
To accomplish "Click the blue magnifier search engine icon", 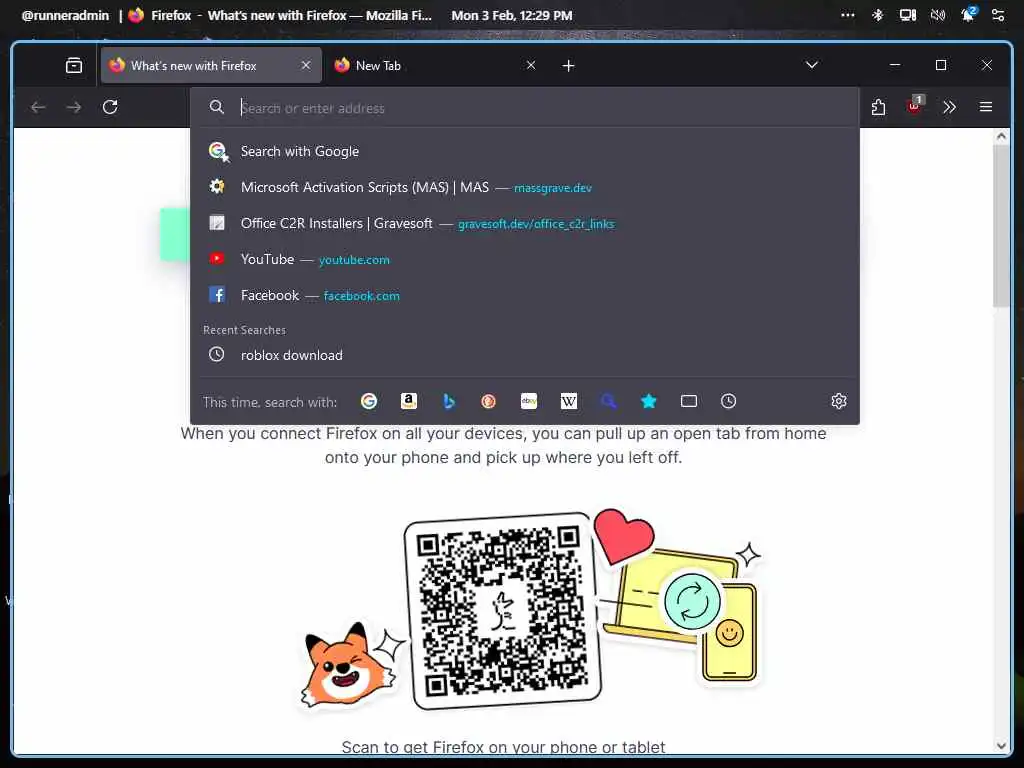I will pos(609,401).
